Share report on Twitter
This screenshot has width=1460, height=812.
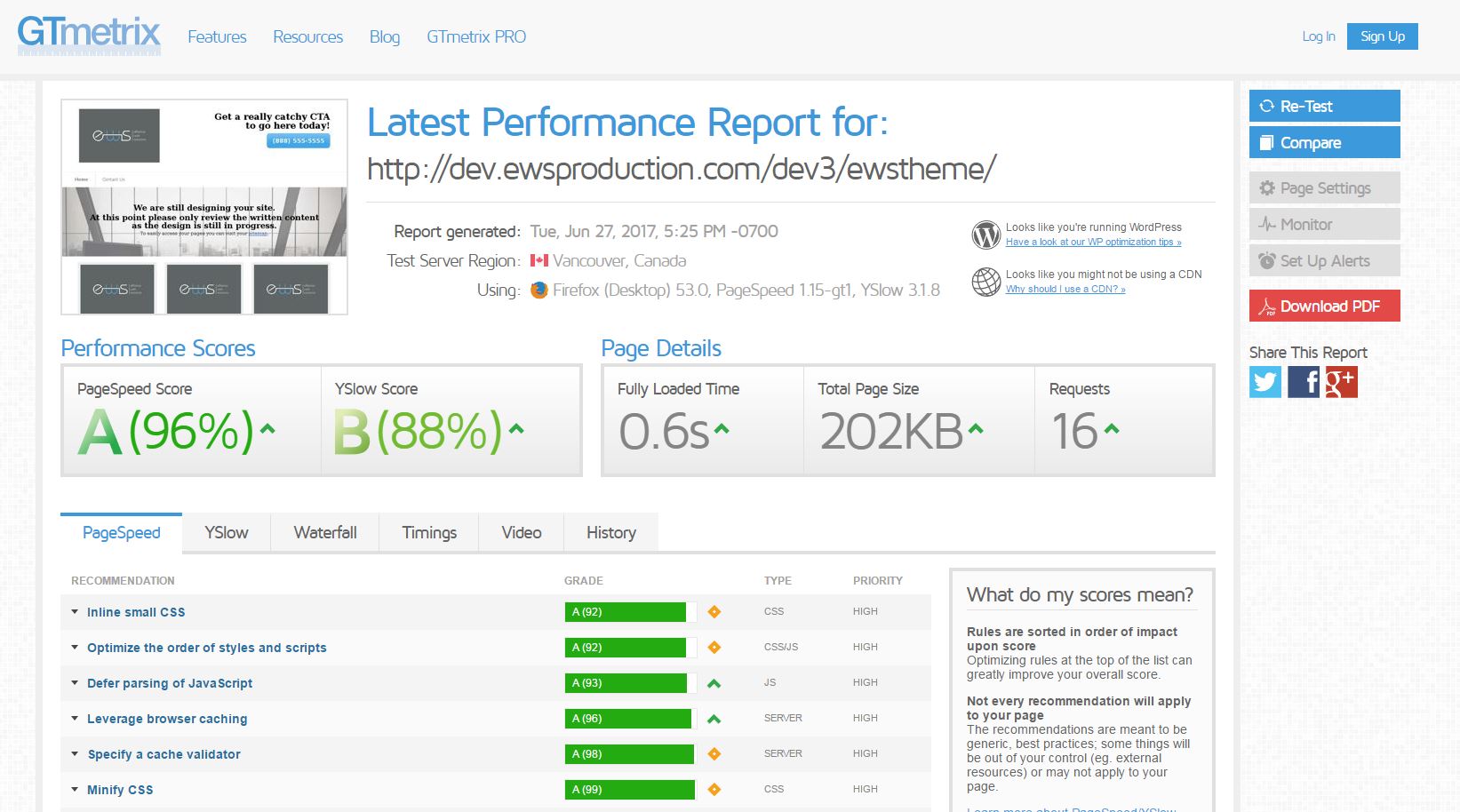(x=1265, y=382)
